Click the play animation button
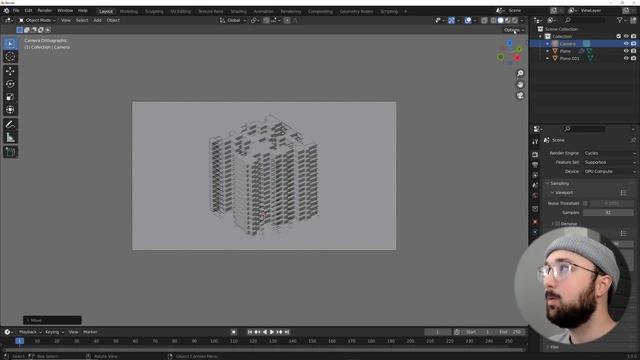 [272, 332]
